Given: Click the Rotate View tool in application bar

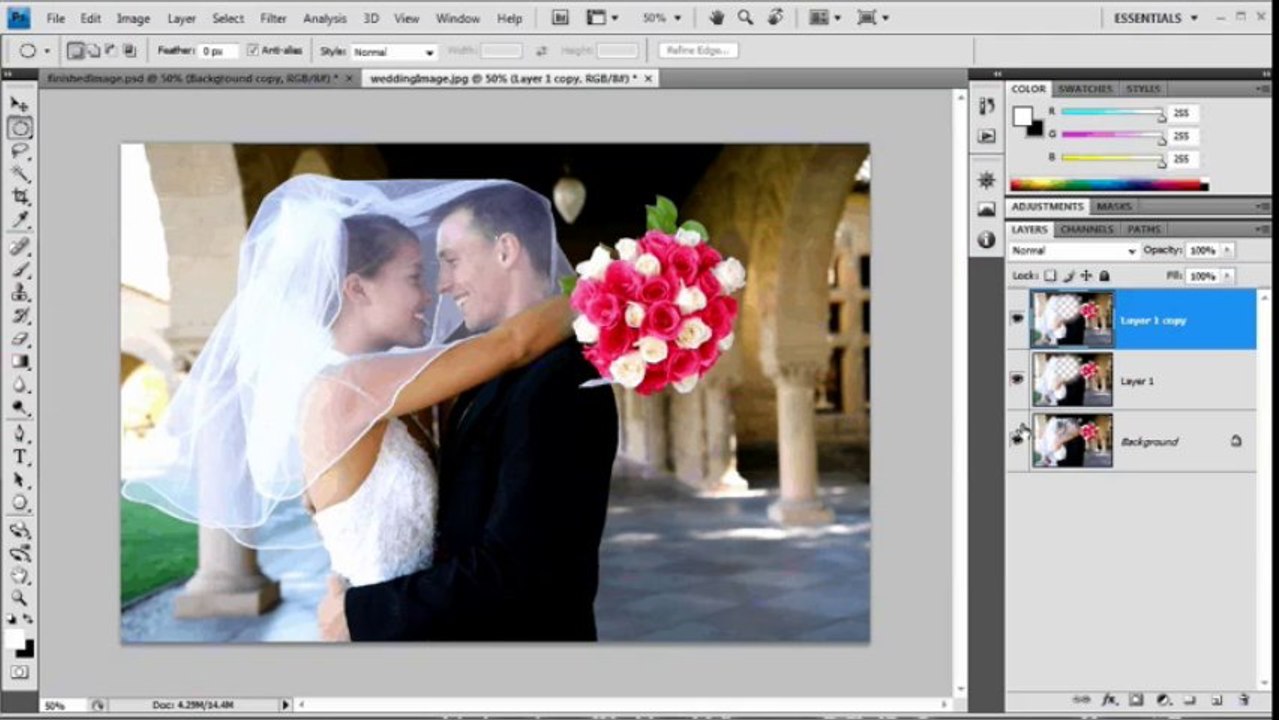Looking at the screenshot, I should (775, 18).
